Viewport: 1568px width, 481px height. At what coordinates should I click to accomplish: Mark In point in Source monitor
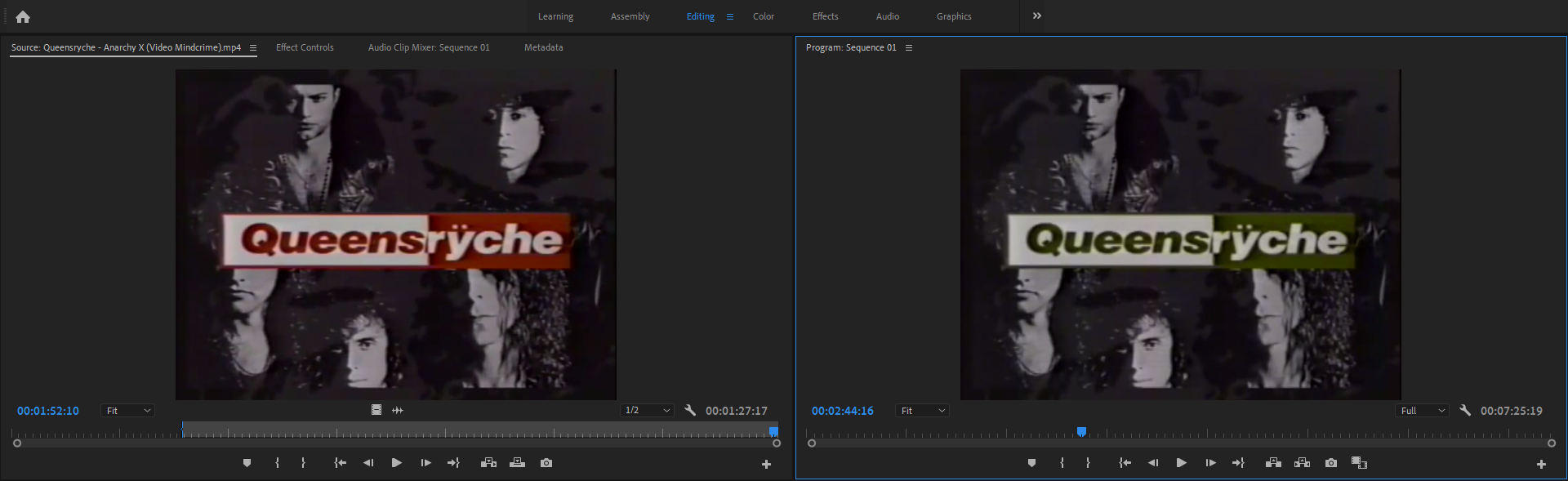(x=278, y=463)
